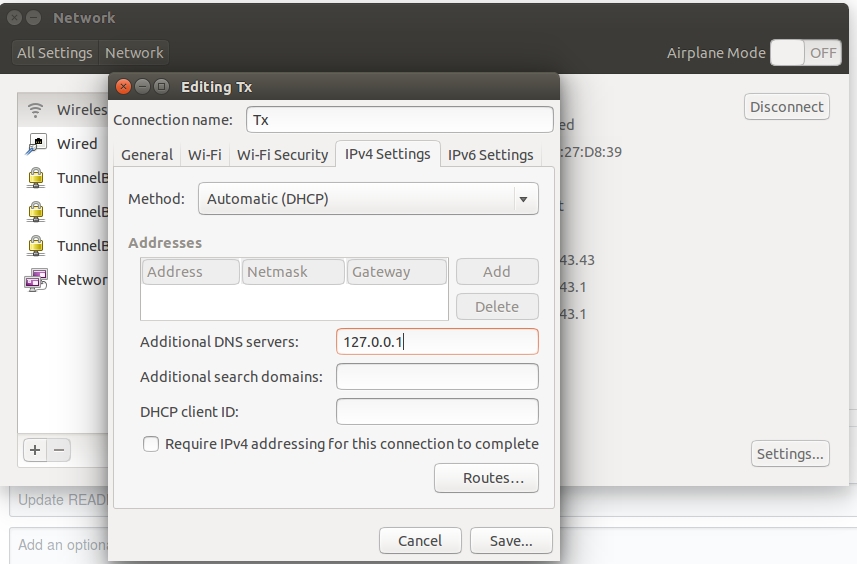This screenshot has width=857, height=564.
Task: Open the IPv6 Settings tab
Action: tap(490, 155)
